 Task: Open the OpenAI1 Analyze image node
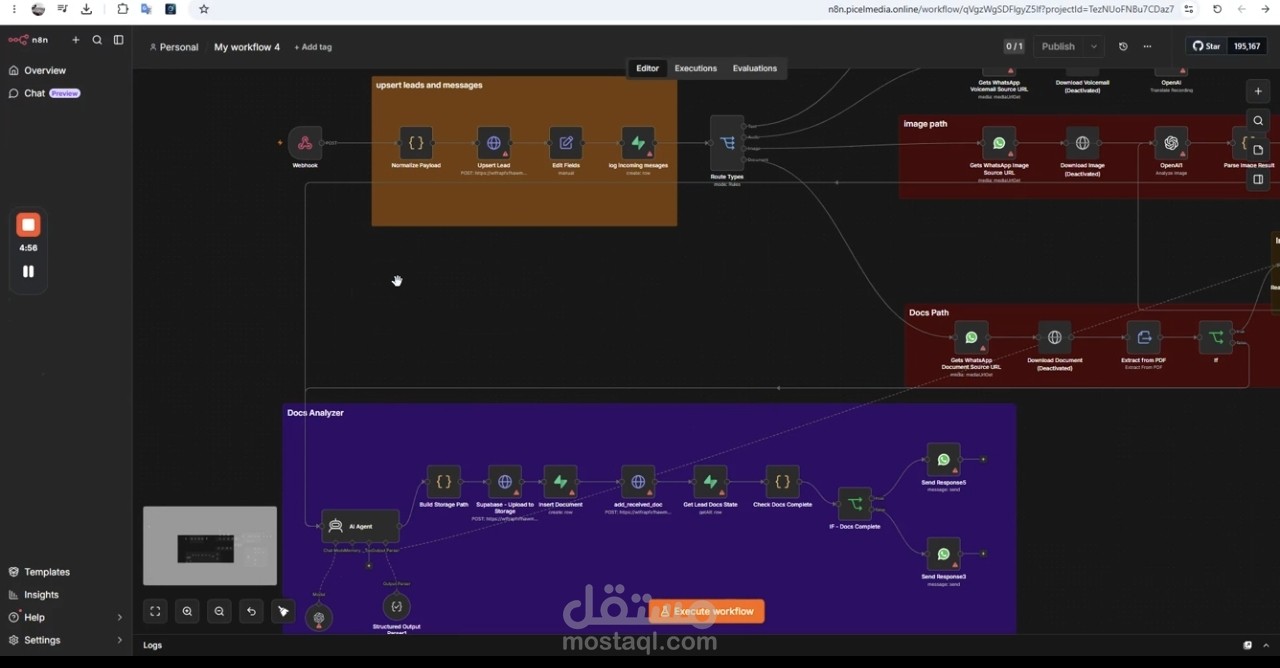coord(1171,143)
